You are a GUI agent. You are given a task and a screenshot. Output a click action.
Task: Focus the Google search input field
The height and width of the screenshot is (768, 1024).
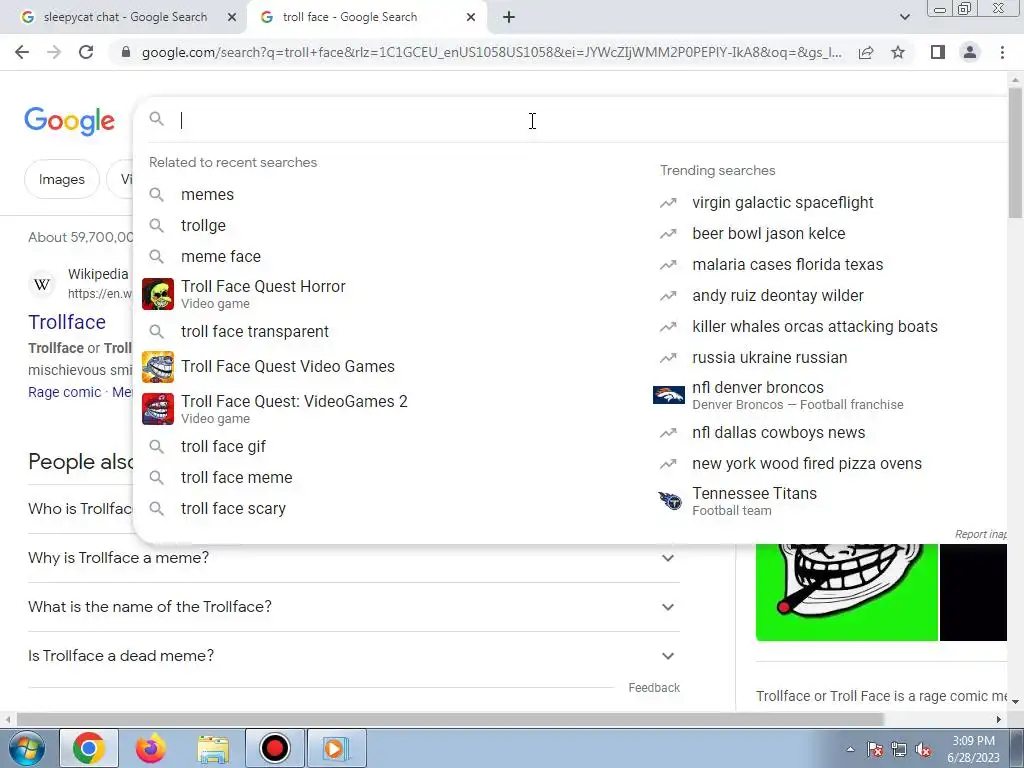point(588,120)
